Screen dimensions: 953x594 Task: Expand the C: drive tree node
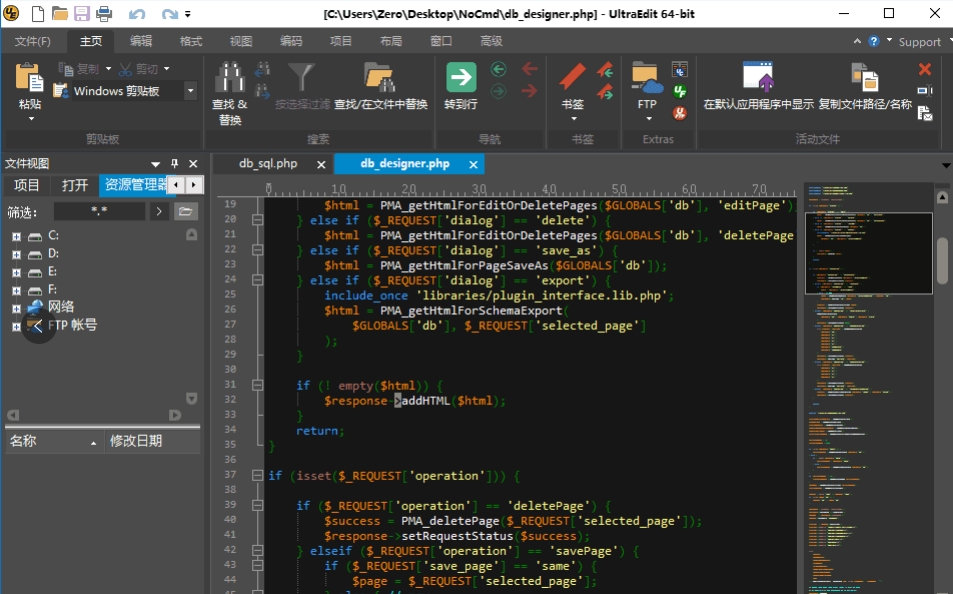coord(16,236)
